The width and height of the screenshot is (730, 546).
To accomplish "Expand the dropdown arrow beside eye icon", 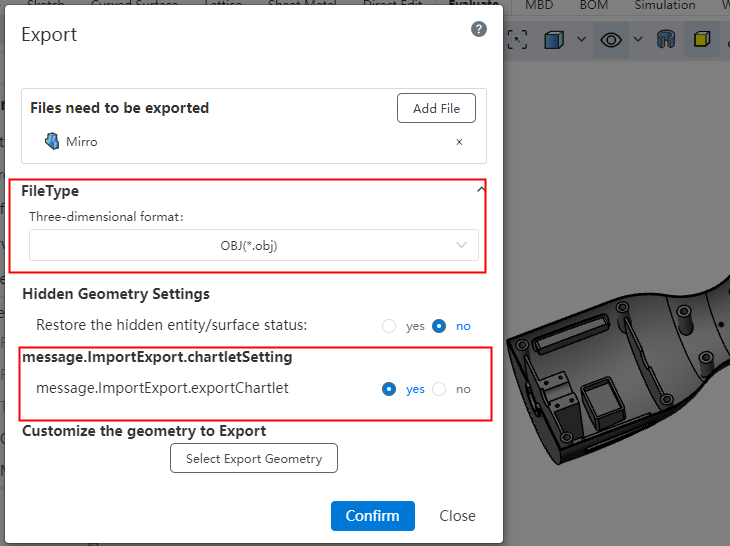I will tap(637, 40).
